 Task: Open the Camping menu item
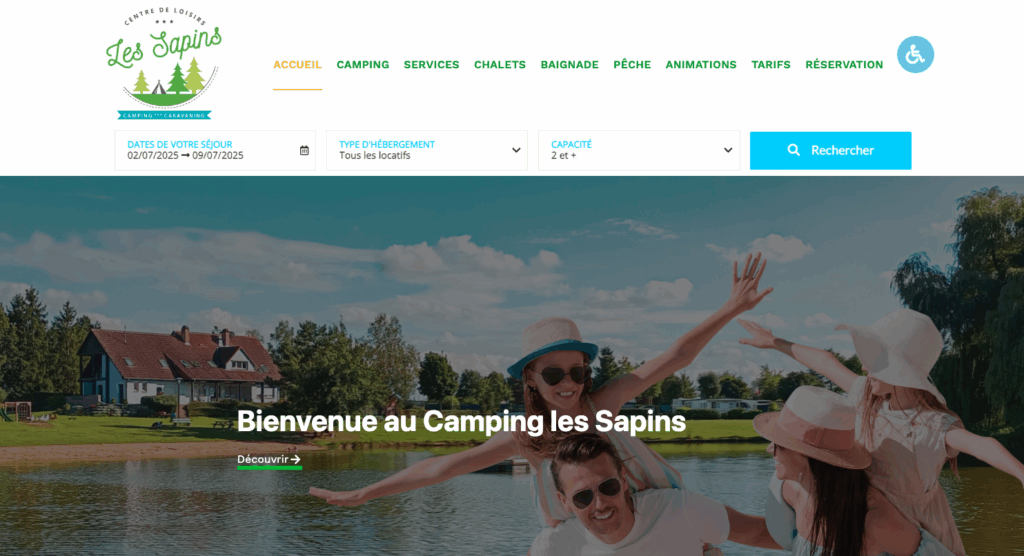pyautogui.click(x=362, y=65)
